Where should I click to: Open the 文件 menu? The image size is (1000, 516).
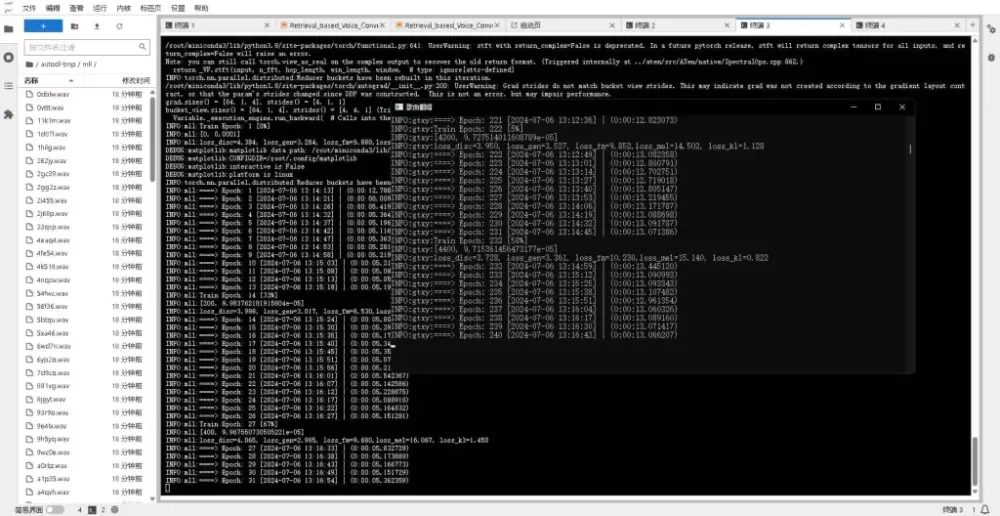29,8
